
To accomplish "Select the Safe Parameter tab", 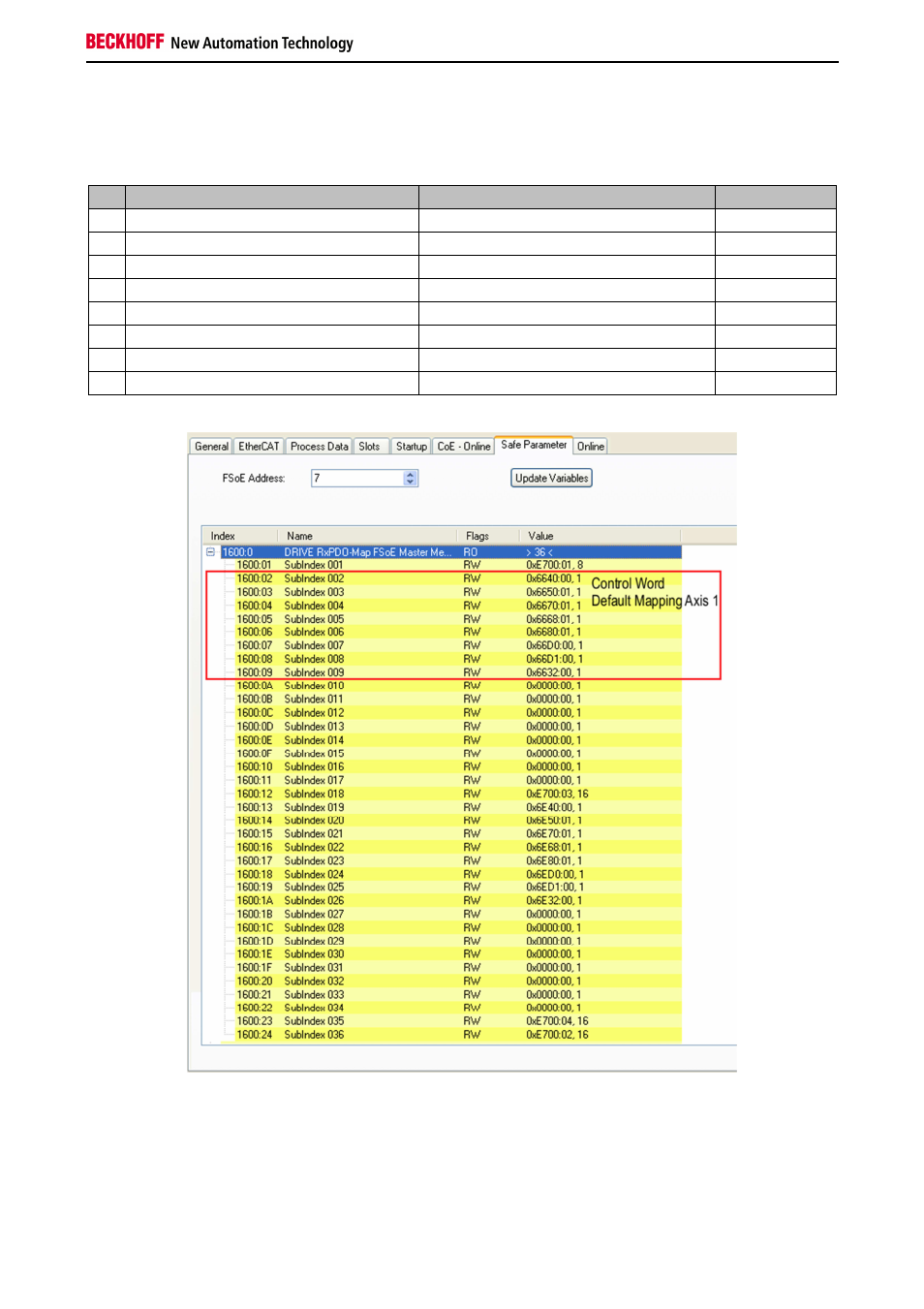I will point(534,445).
